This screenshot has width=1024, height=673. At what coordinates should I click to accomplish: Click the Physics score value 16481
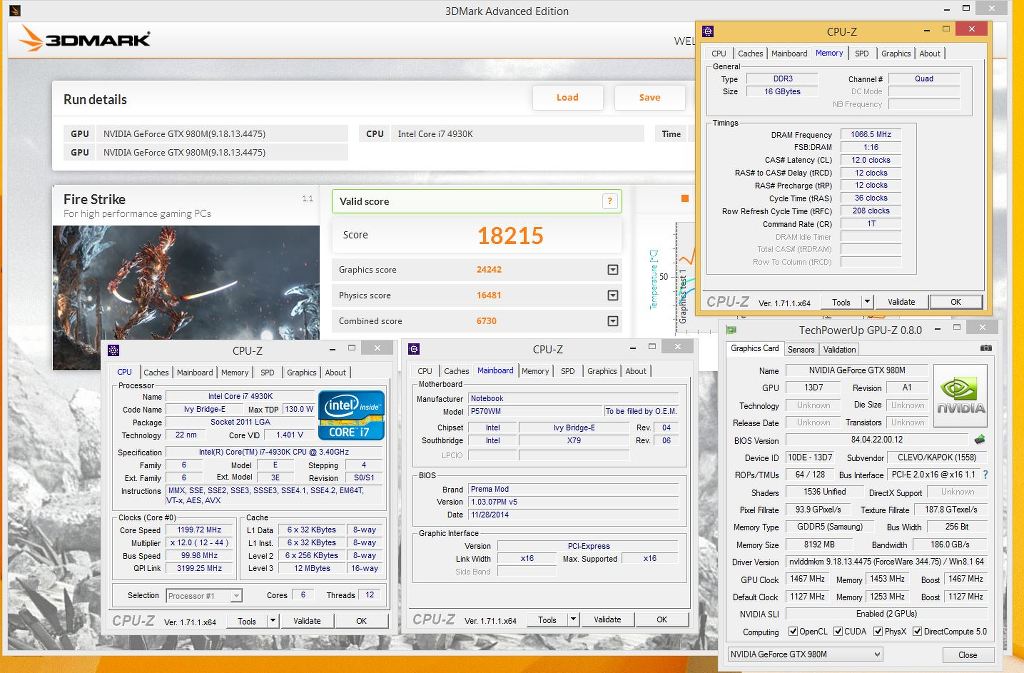pyautogui.click(x=489, y=295)
